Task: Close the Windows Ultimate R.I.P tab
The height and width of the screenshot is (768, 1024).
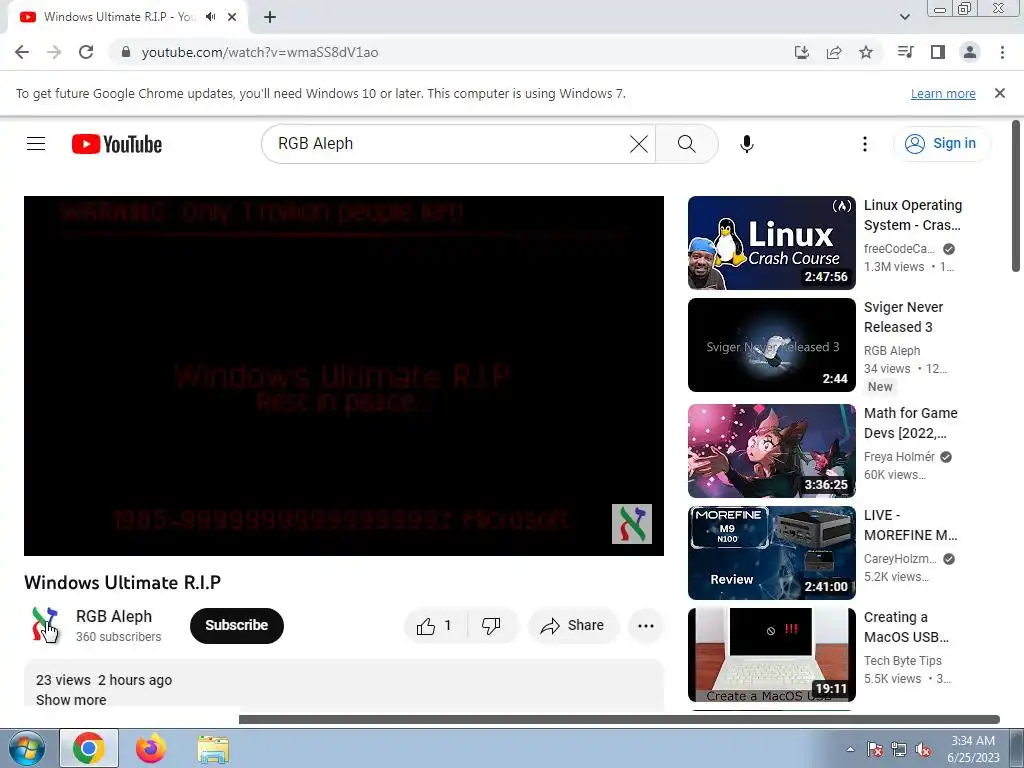Action: [x=232, y=17]
